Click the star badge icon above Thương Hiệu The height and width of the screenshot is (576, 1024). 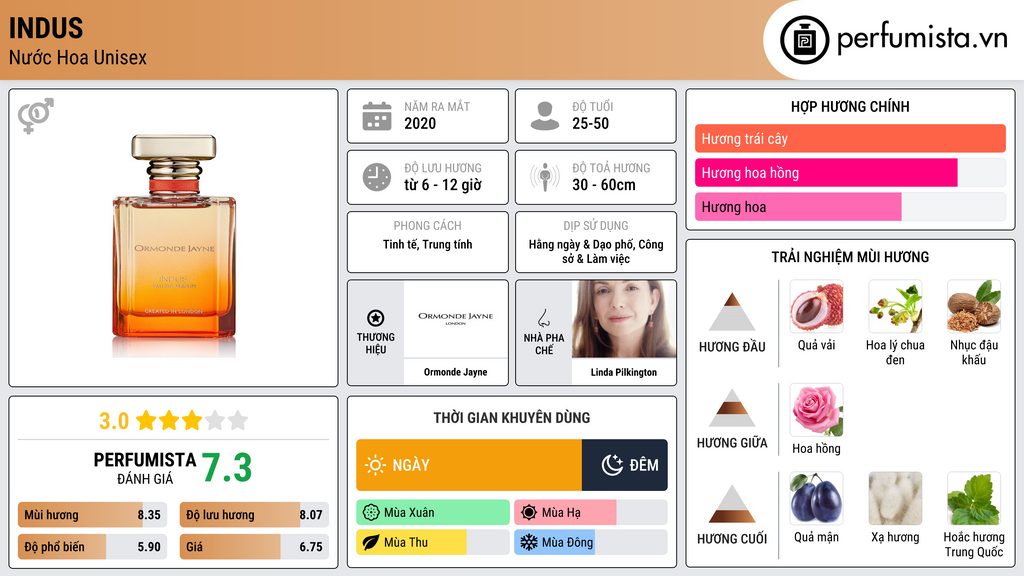point(376,318)
